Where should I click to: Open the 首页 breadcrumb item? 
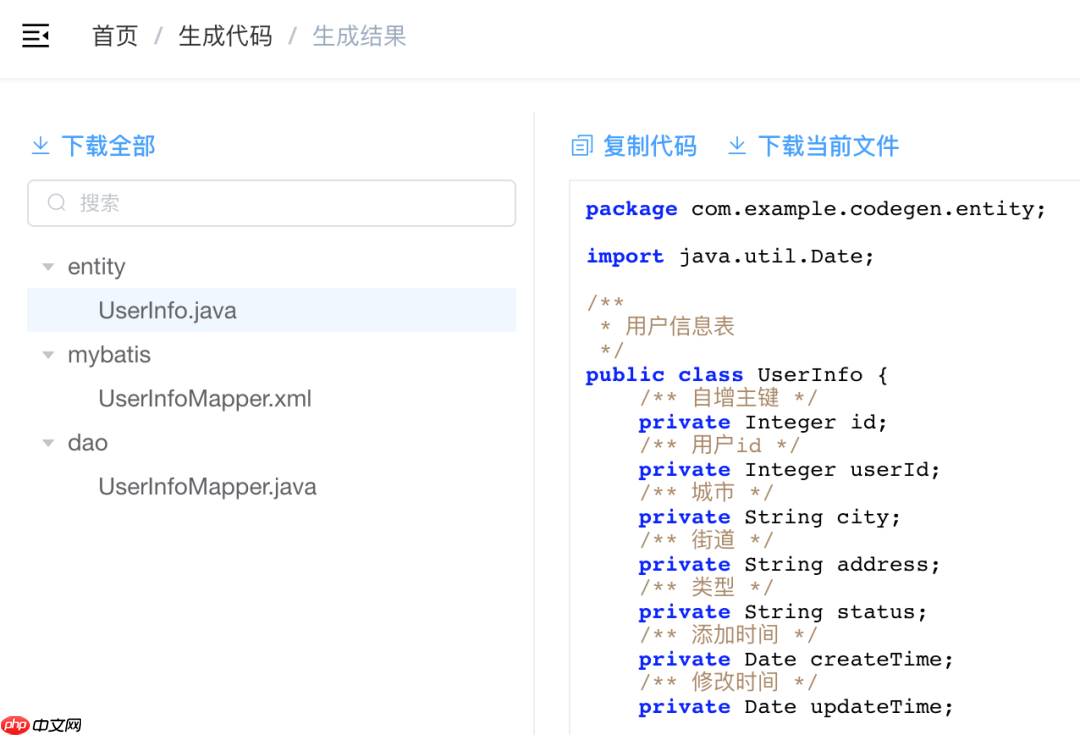pos(114,35)
